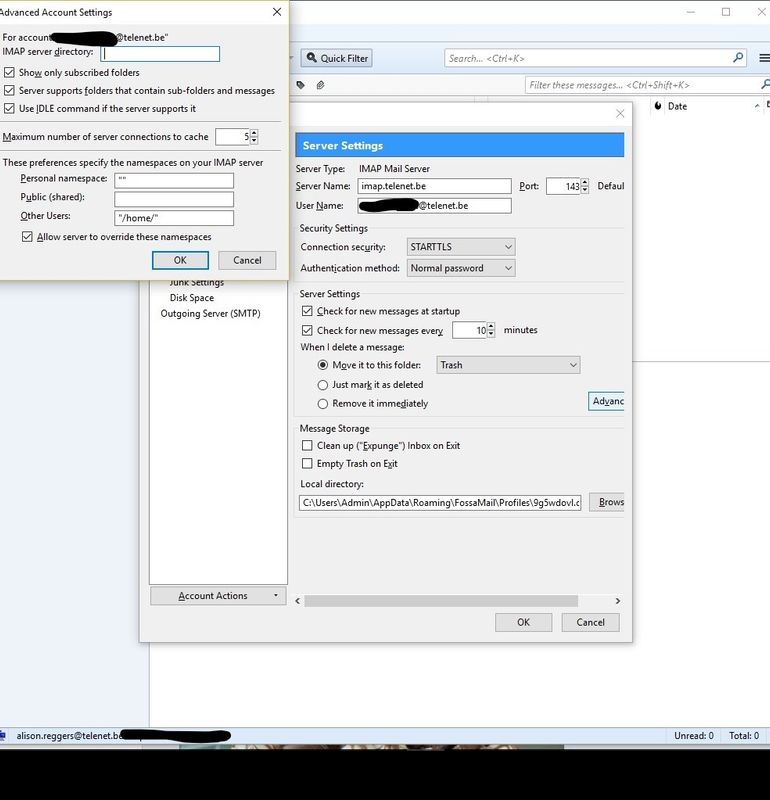This screenshot has height=800, width=770.
Task: Click the attachment paperclip filter icon
Action: tap(320, 86)
